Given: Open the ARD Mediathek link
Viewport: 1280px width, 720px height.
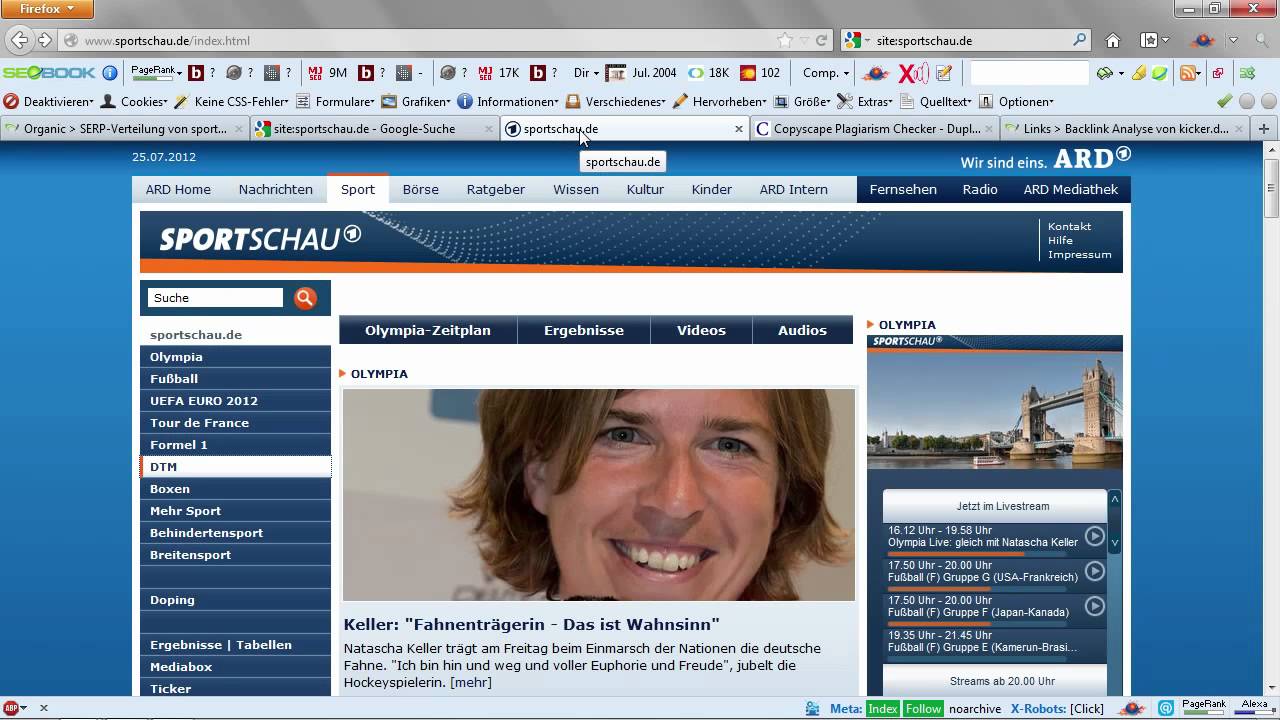Looking at the screenshot, I should (x=1071, y=189).
